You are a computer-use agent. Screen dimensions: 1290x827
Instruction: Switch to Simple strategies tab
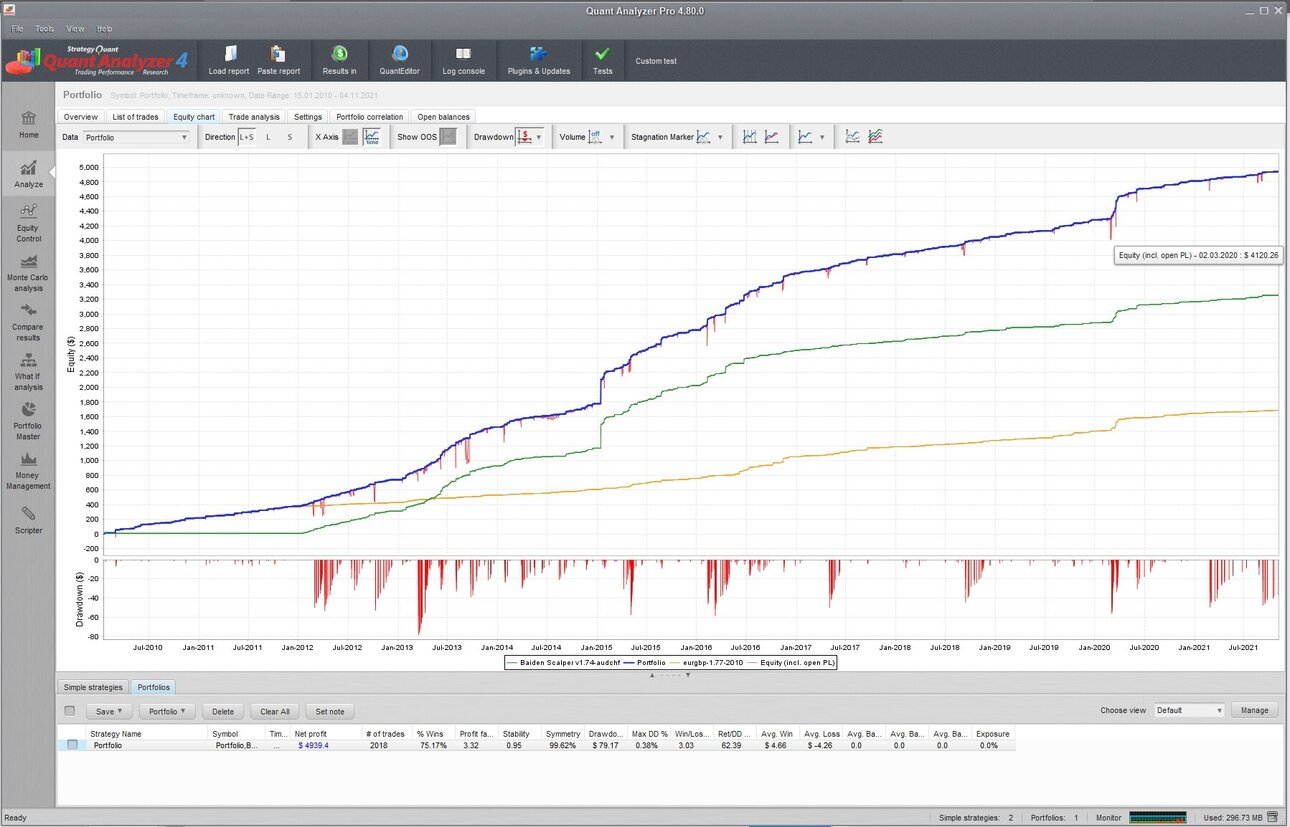point(93,687)
